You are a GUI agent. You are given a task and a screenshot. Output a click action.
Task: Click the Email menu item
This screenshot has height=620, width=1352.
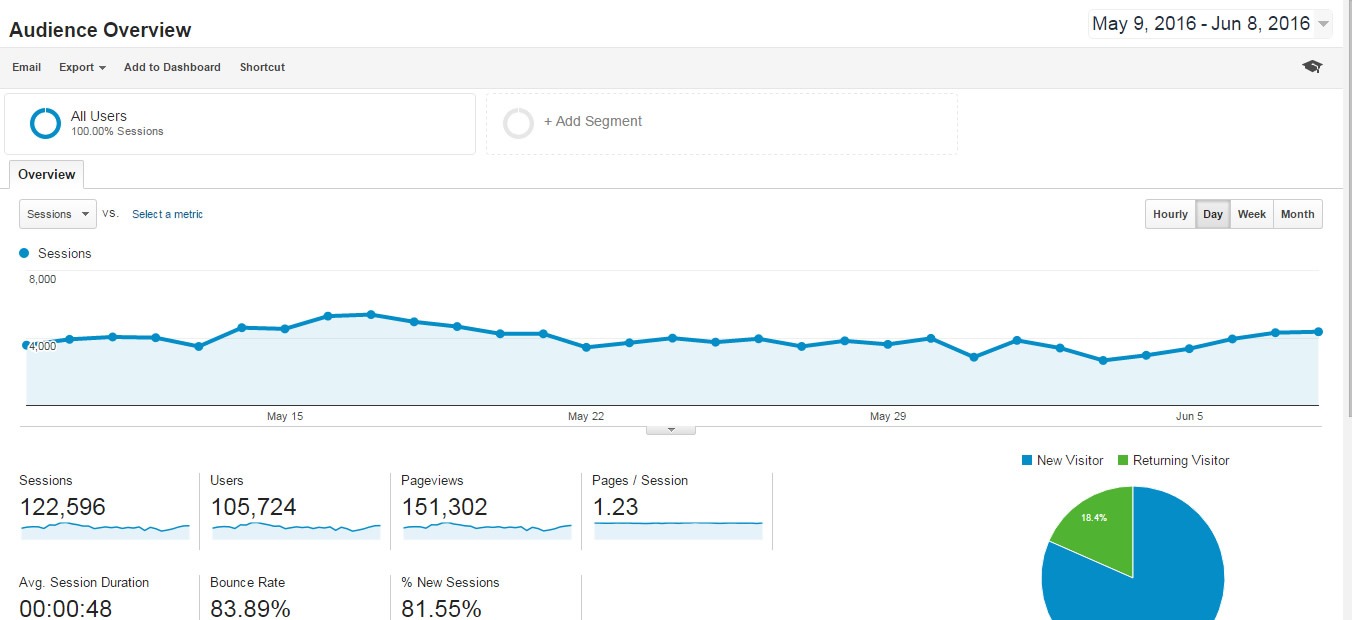(26, 67)
